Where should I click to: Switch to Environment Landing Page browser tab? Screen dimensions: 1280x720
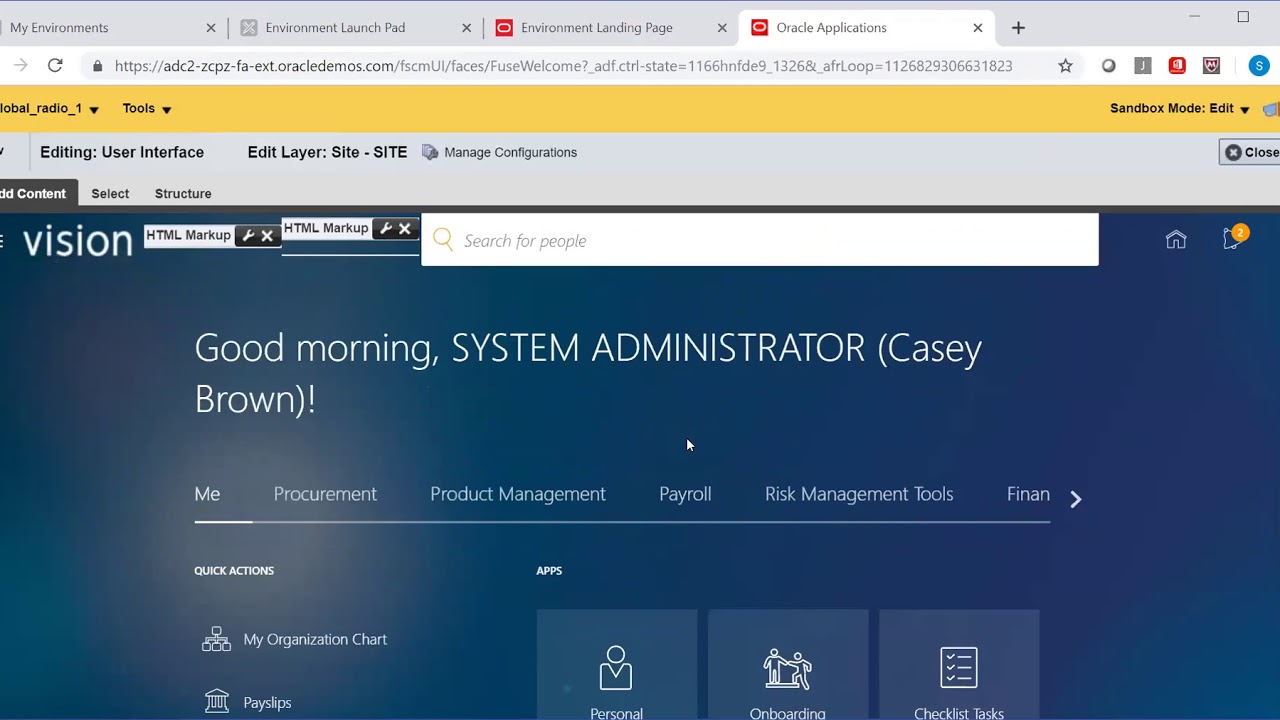pos(610,28)
